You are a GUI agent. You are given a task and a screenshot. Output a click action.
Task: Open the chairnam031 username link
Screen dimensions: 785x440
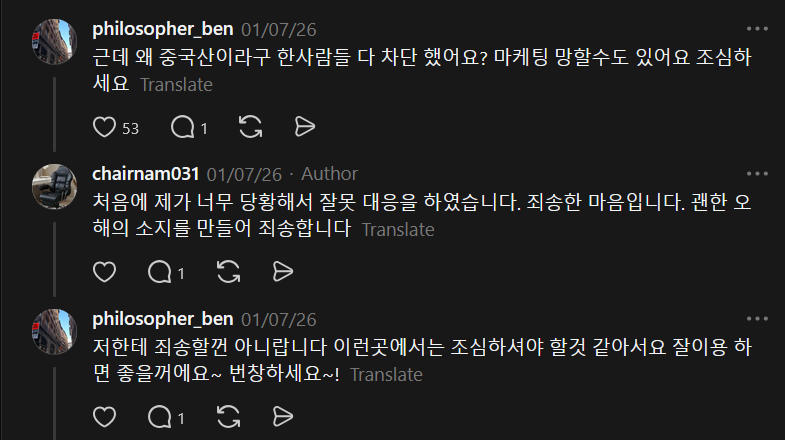tap(146, 174)
